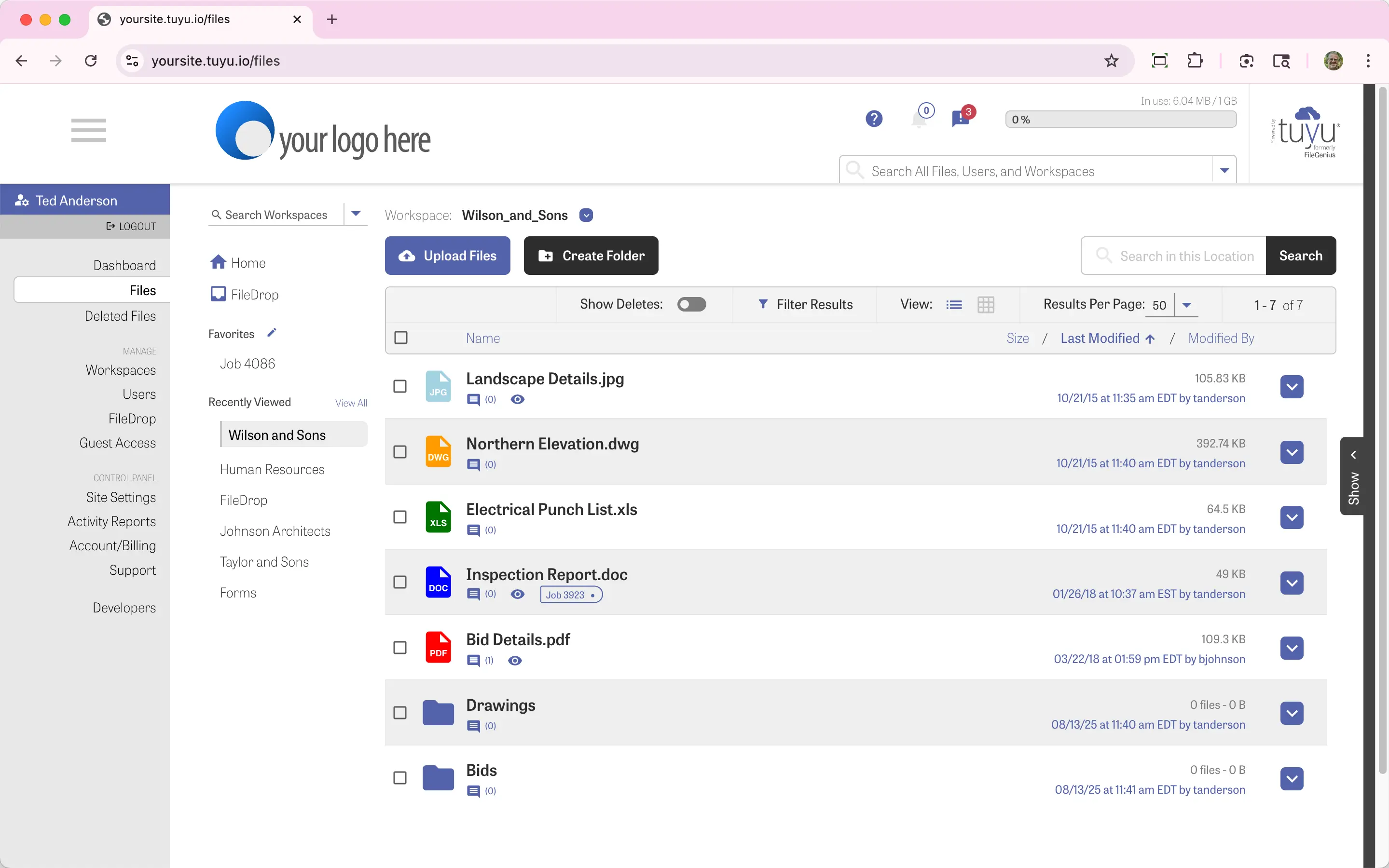The height and width of the screenshot is (868, 1389).
Task: Select the checkbox for Northern Elevation.dwg
Action: [x=399, y=452]
